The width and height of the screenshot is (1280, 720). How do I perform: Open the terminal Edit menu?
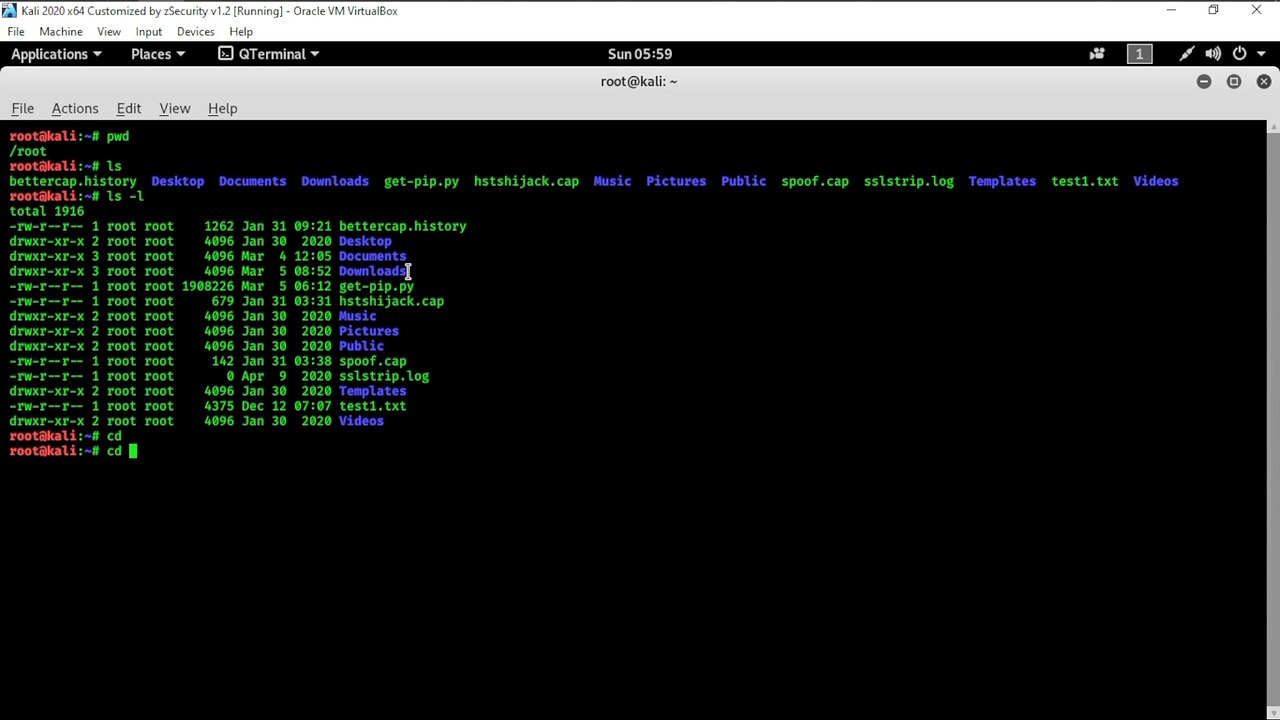coord(129,108)
